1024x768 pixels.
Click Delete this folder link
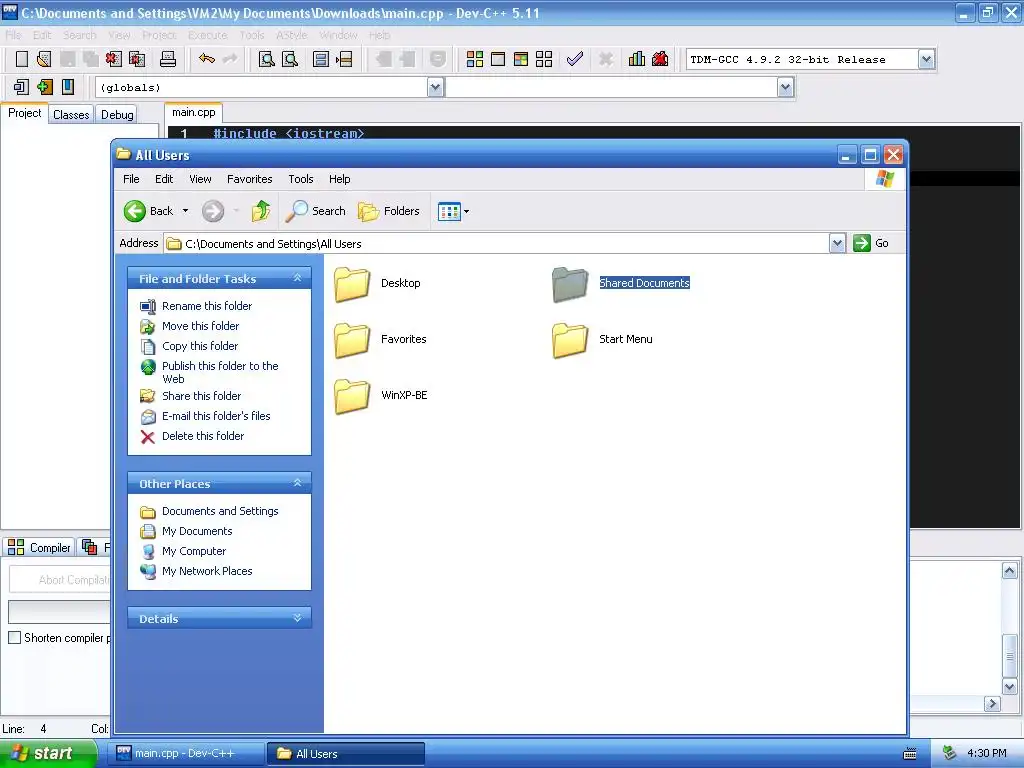[203, 436]
